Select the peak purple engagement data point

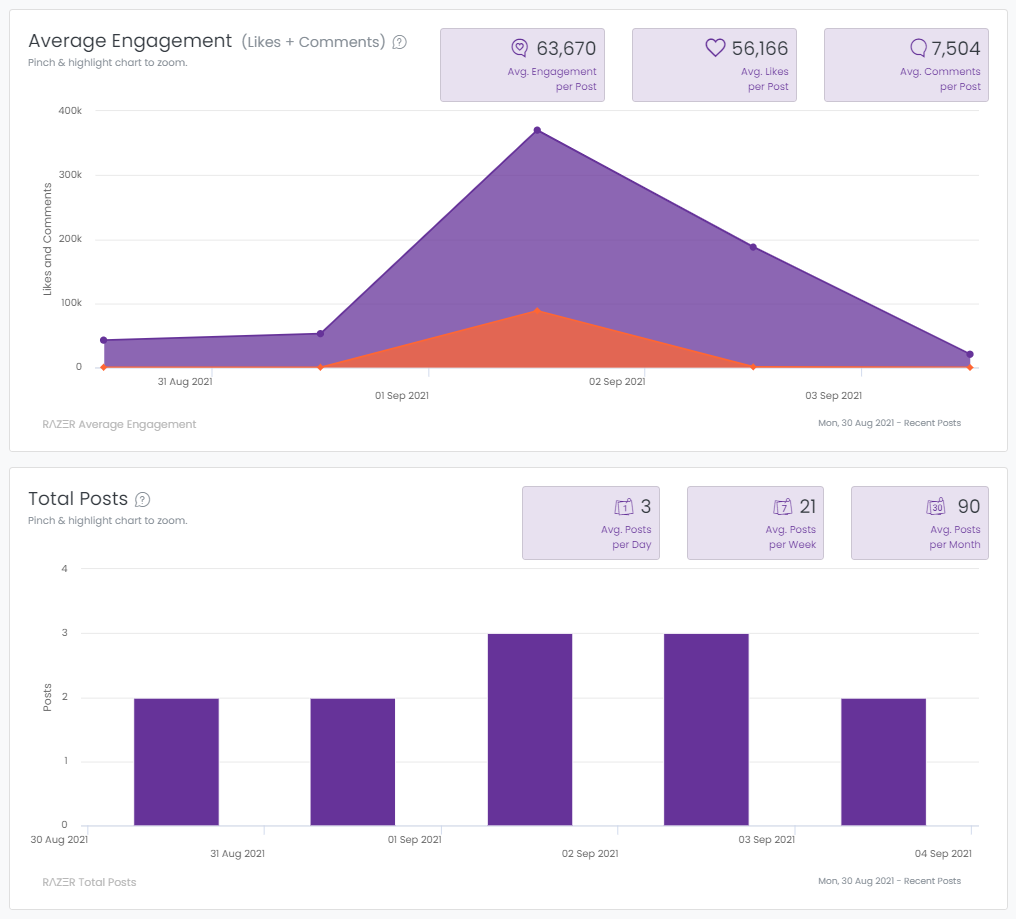tap(537, 131)
